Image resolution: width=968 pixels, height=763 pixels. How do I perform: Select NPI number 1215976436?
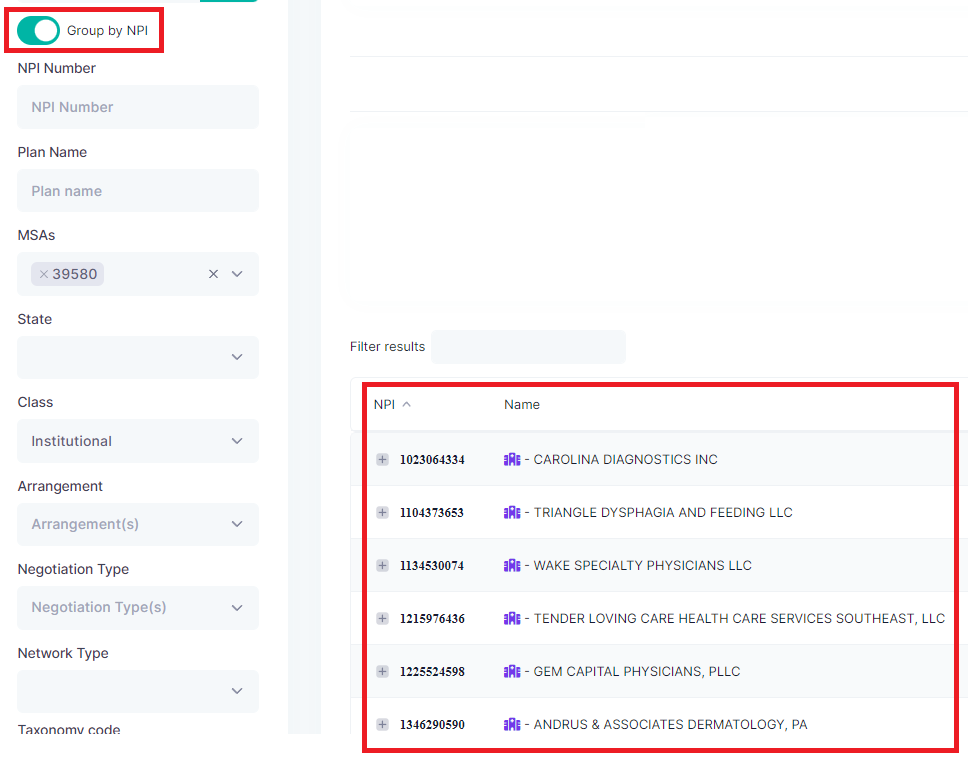tap(432, 619)
